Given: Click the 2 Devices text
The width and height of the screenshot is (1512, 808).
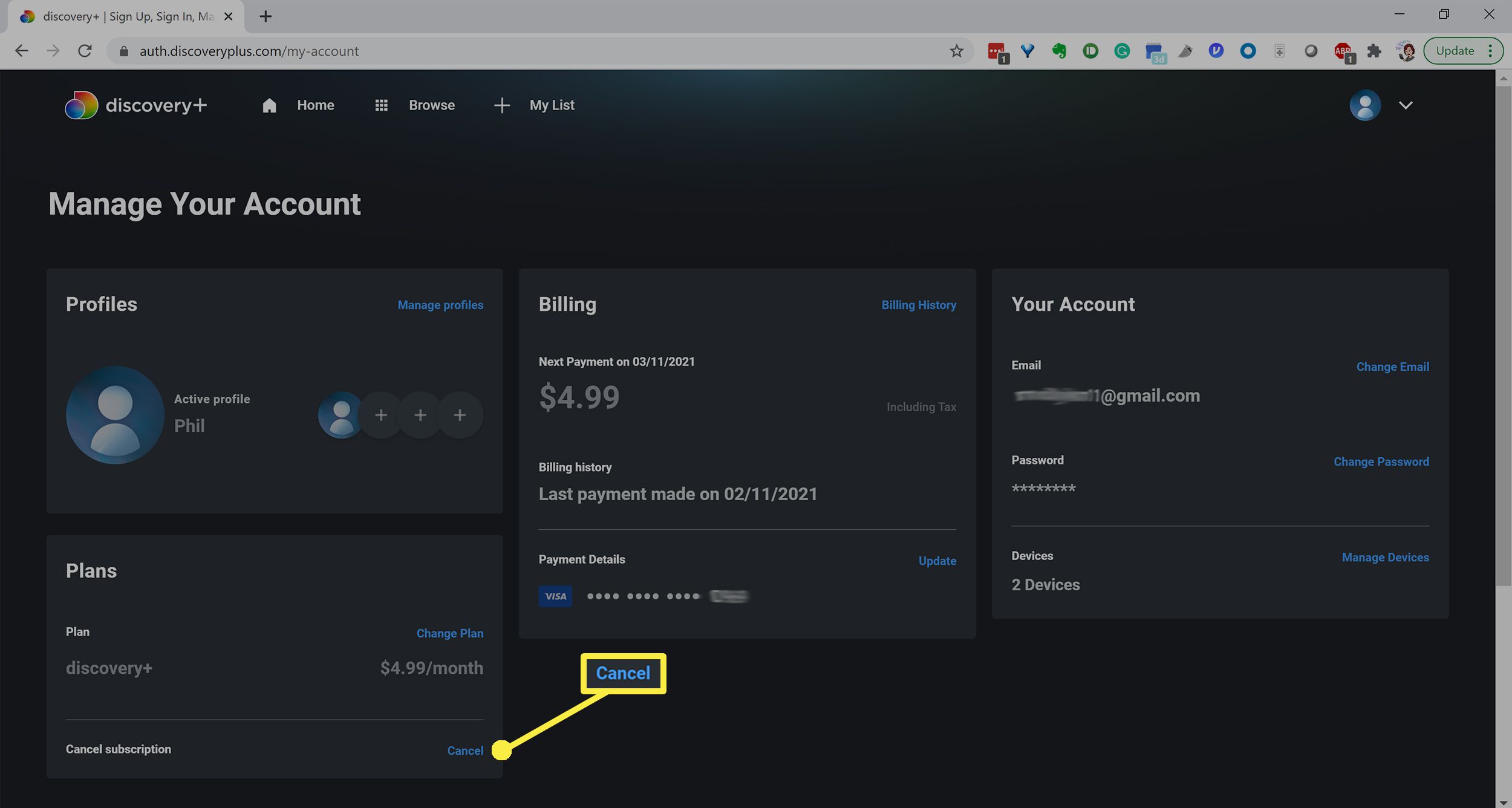Looking at the screenshot, I should point(1046,585).
